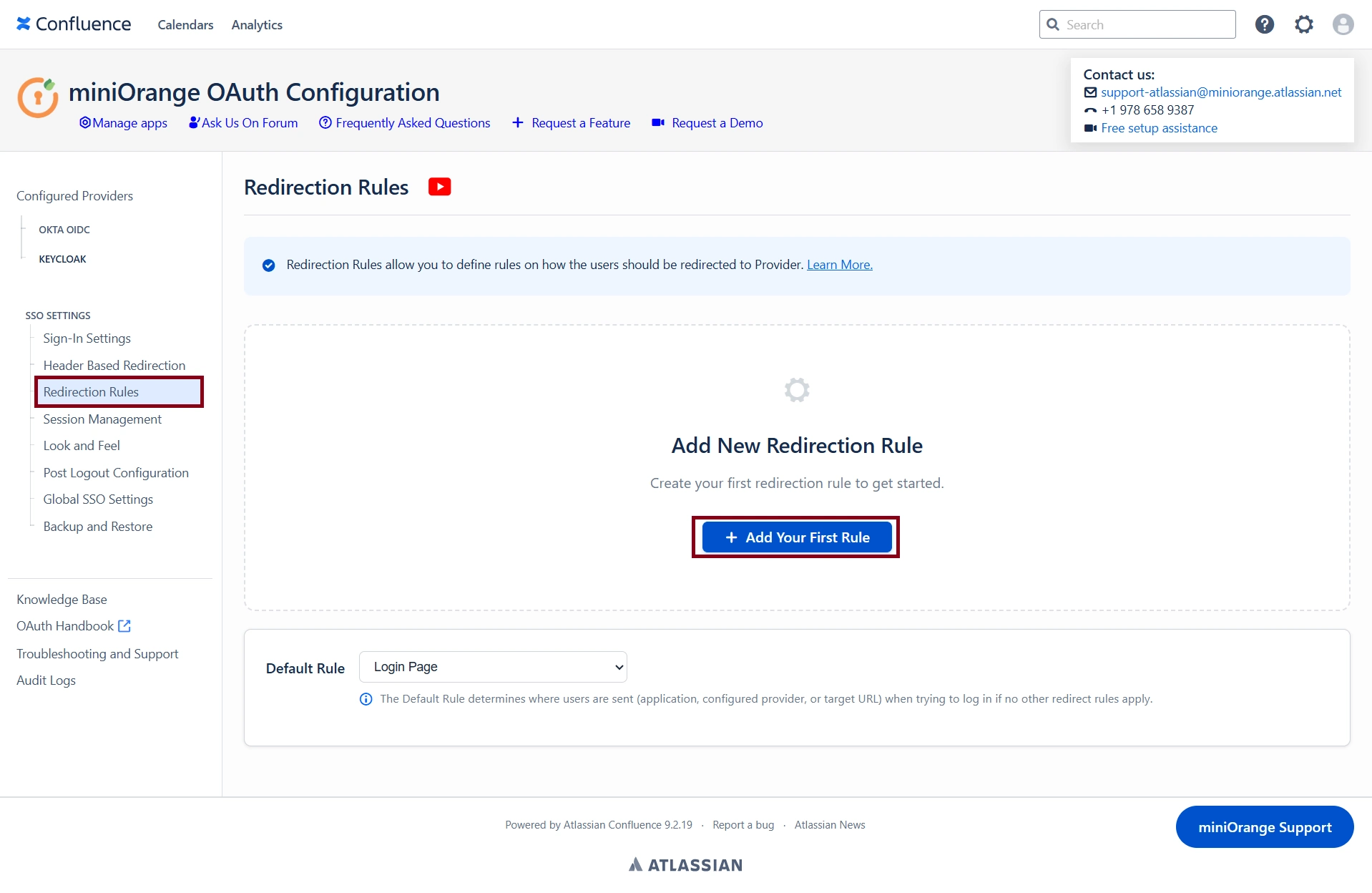The width and height of the screenshot is (1372, 893).
Task: Click Add Your First Rule button
Action: pyautogui.click(x=796, y=537)
